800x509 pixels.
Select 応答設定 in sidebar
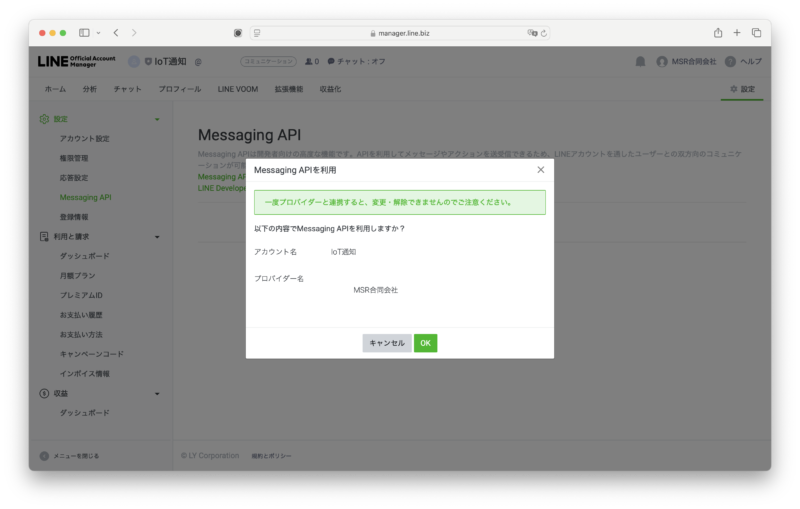point(74,178)
